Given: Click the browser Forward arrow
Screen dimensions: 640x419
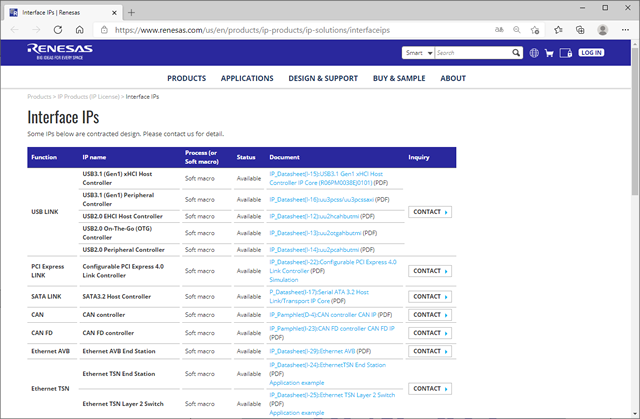Looking at the screenshot, I should pos(36,30).
